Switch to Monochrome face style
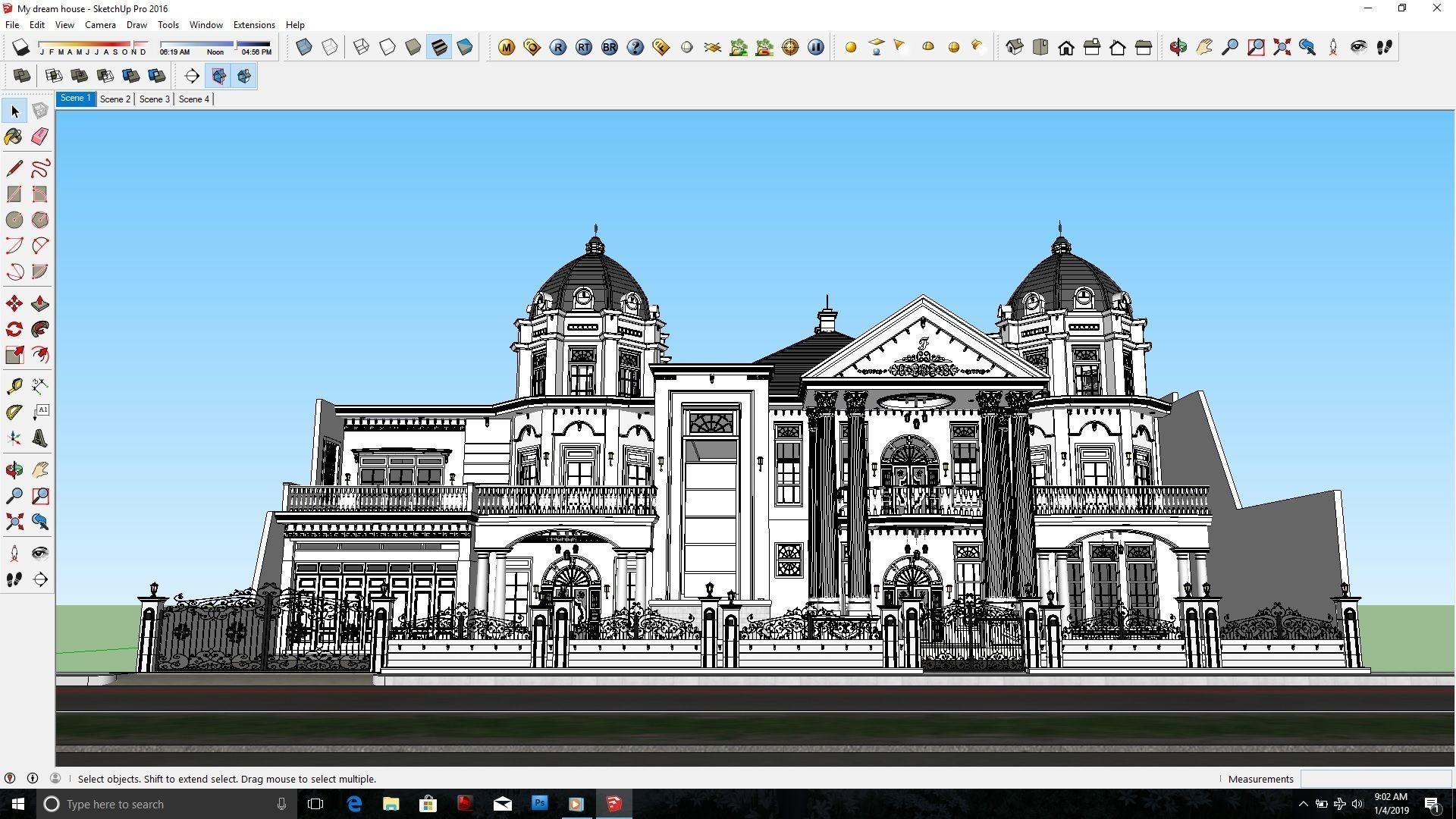1456x819 pixels. click(465, 47)
